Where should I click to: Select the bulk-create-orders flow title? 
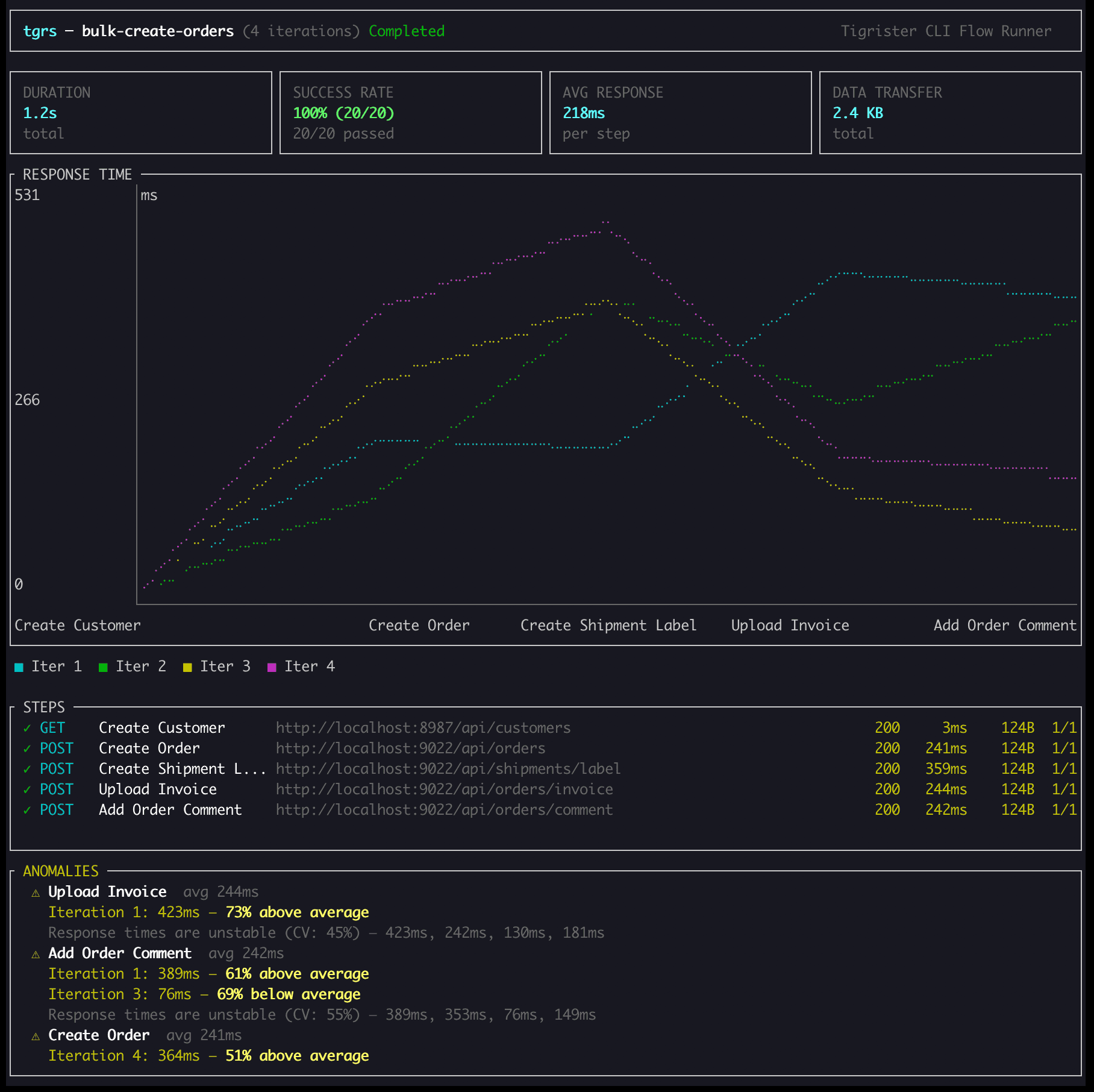pos(158,31)
